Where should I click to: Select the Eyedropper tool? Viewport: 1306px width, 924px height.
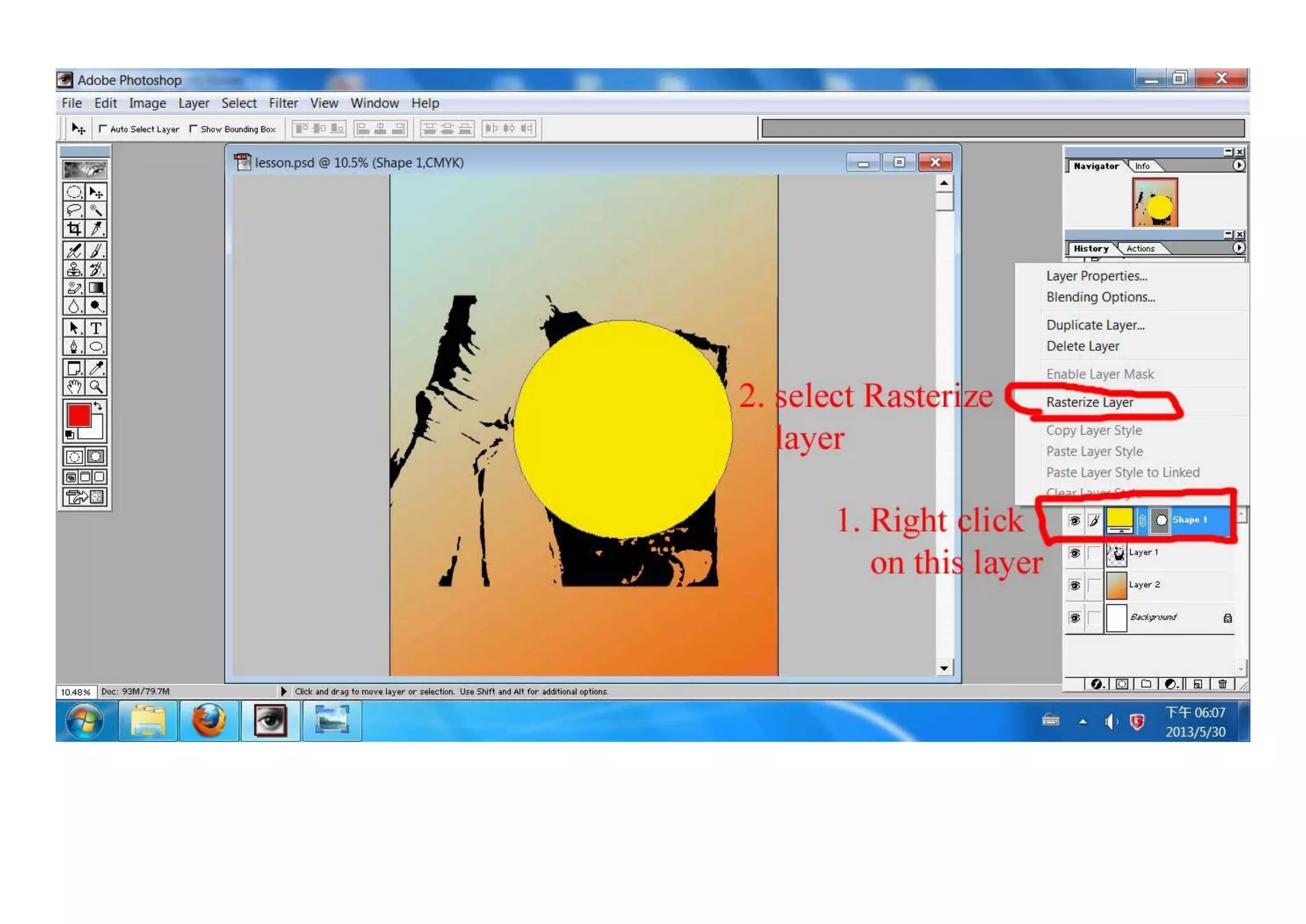pos(96,368)
